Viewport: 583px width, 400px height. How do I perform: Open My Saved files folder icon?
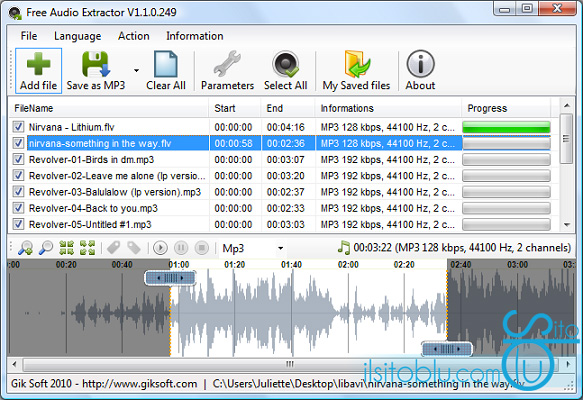[x=356, y=64]
